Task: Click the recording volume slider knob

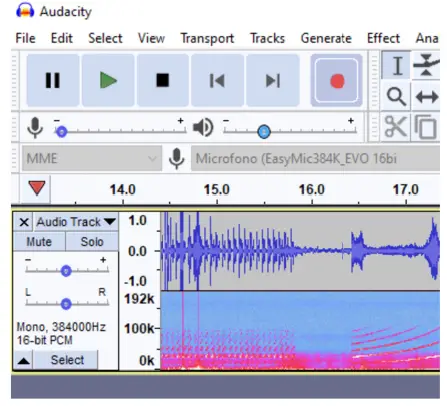Action: click(x=61, y=132)
